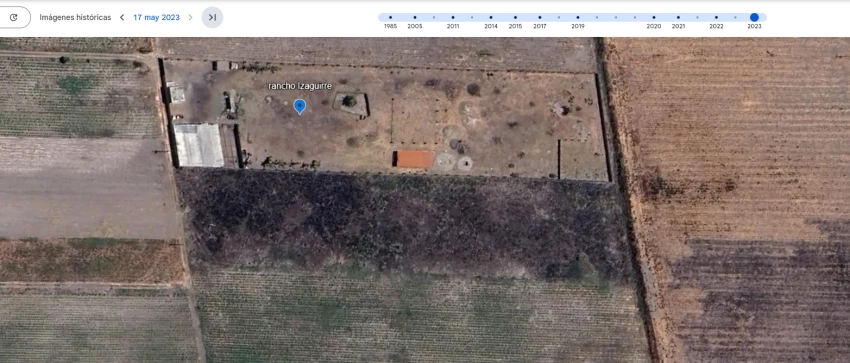850x363 pixels.
Task: Select the 2011 point on the timeline
Action: [453, 17]
